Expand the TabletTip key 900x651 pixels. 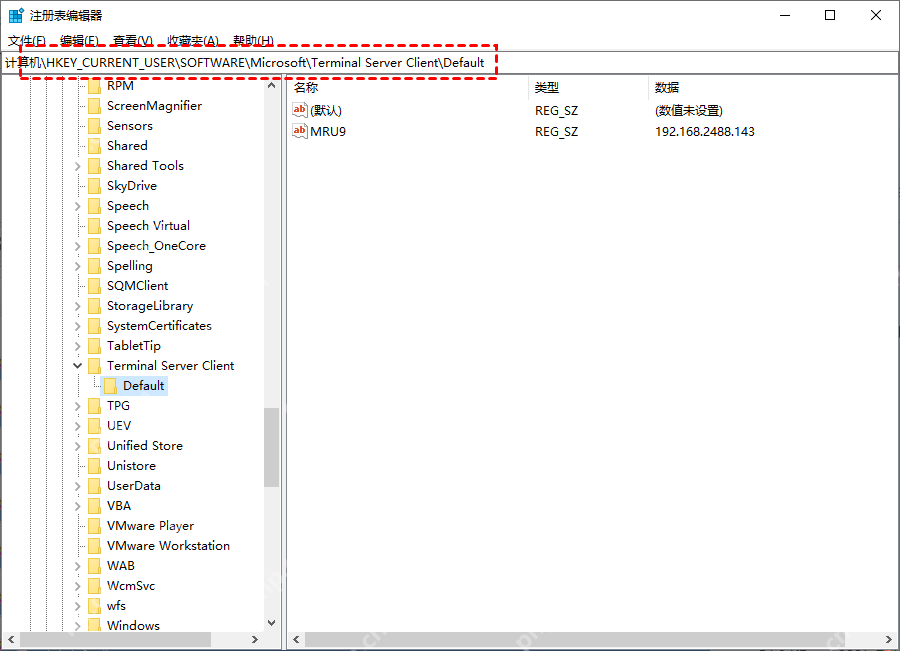tap(77, 346)
